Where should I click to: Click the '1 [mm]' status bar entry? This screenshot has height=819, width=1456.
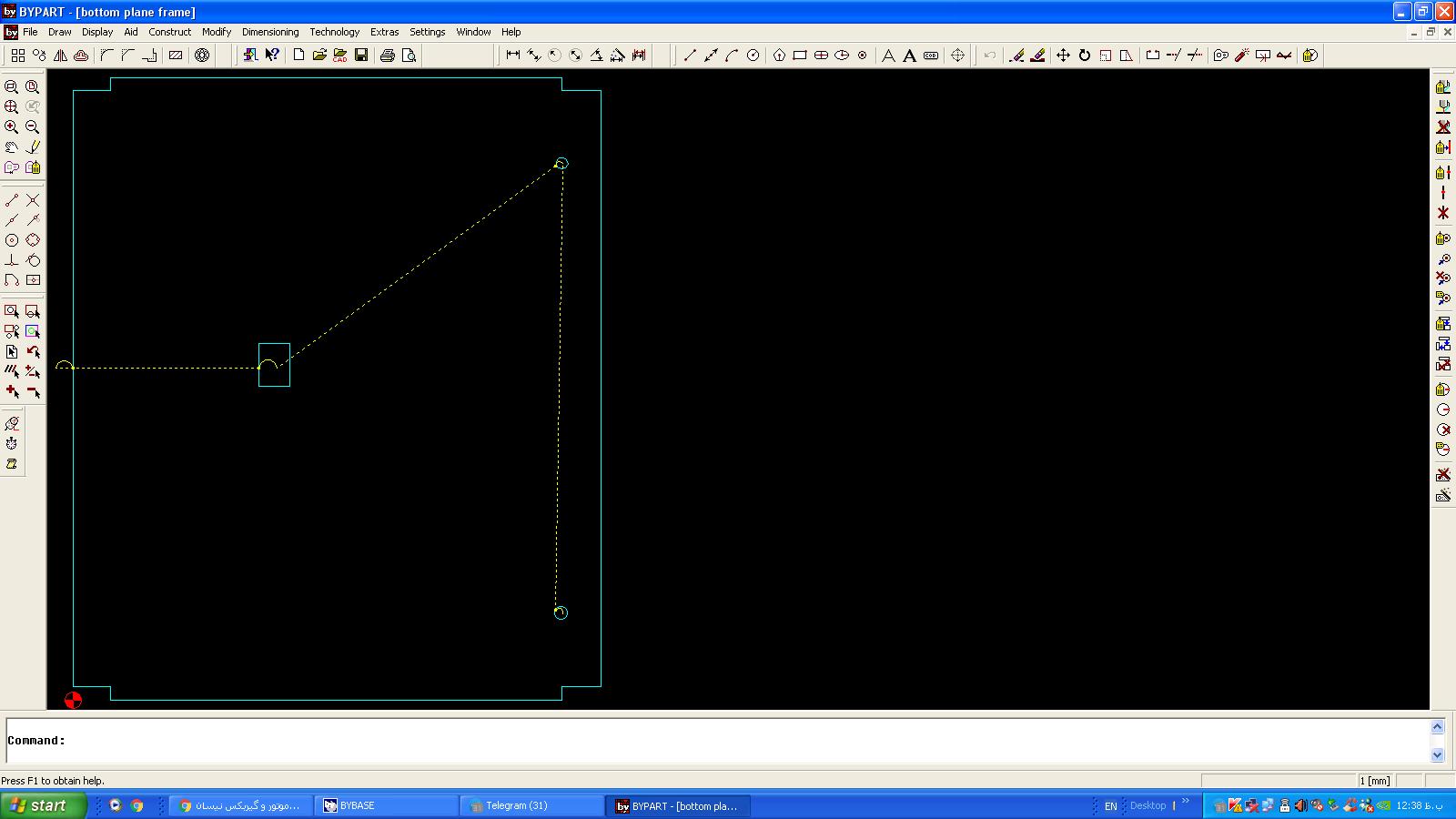pyautogui.click(x=1375, y=781)
